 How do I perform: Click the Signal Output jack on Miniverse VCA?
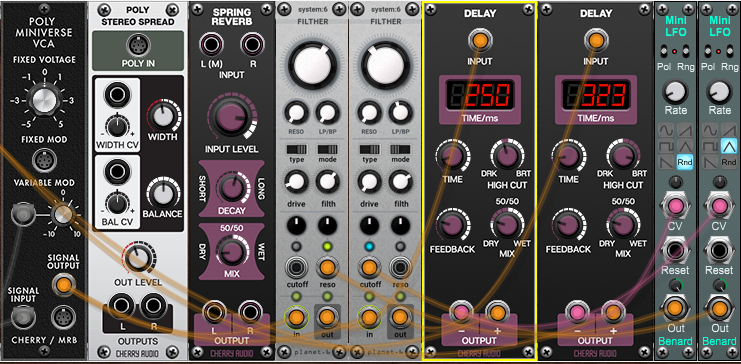63,285
